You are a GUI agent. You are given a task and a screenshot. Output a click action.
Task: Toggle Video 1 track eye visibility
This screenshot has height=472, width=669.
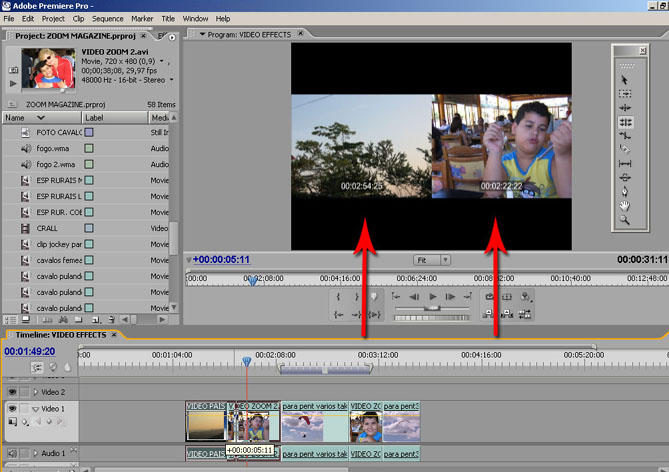click(x=12, y=409)
